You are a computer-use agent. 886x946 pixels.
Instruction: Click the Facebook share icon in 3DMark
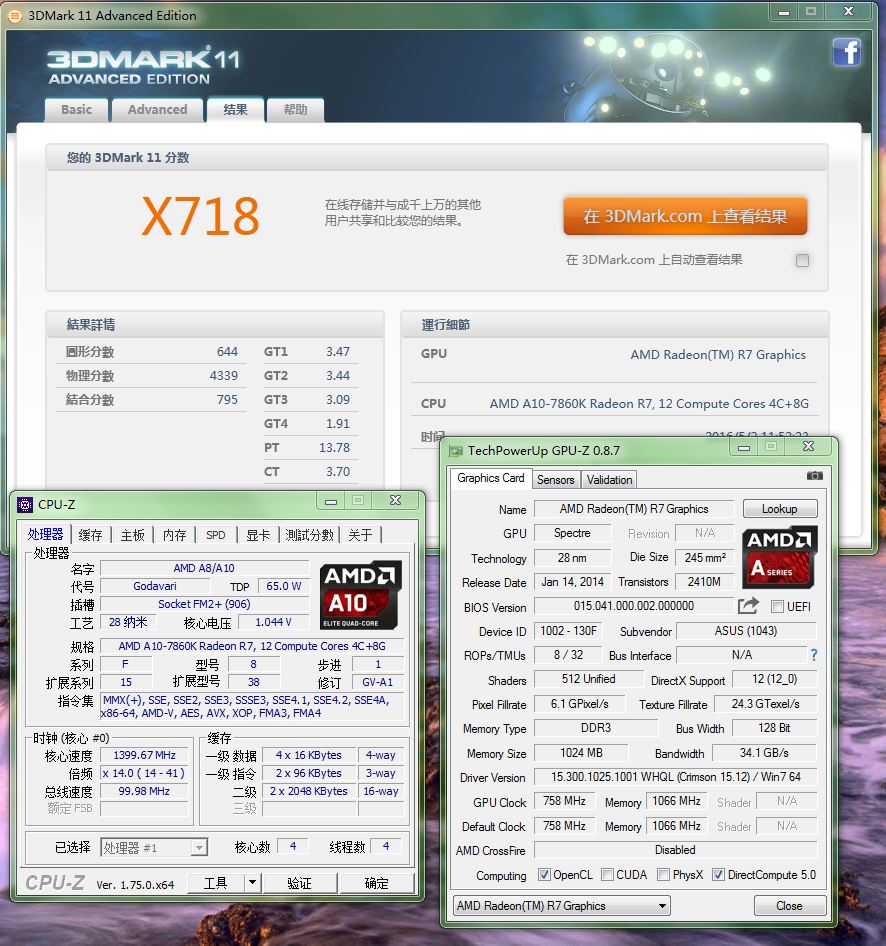[846, 52]
